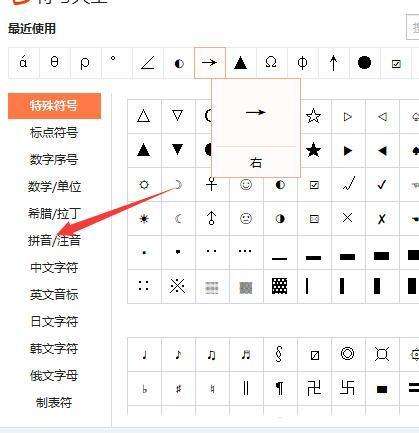Insert the large black circle from recently used
Screen dimensions: 419x433
[x=365, y=63]
